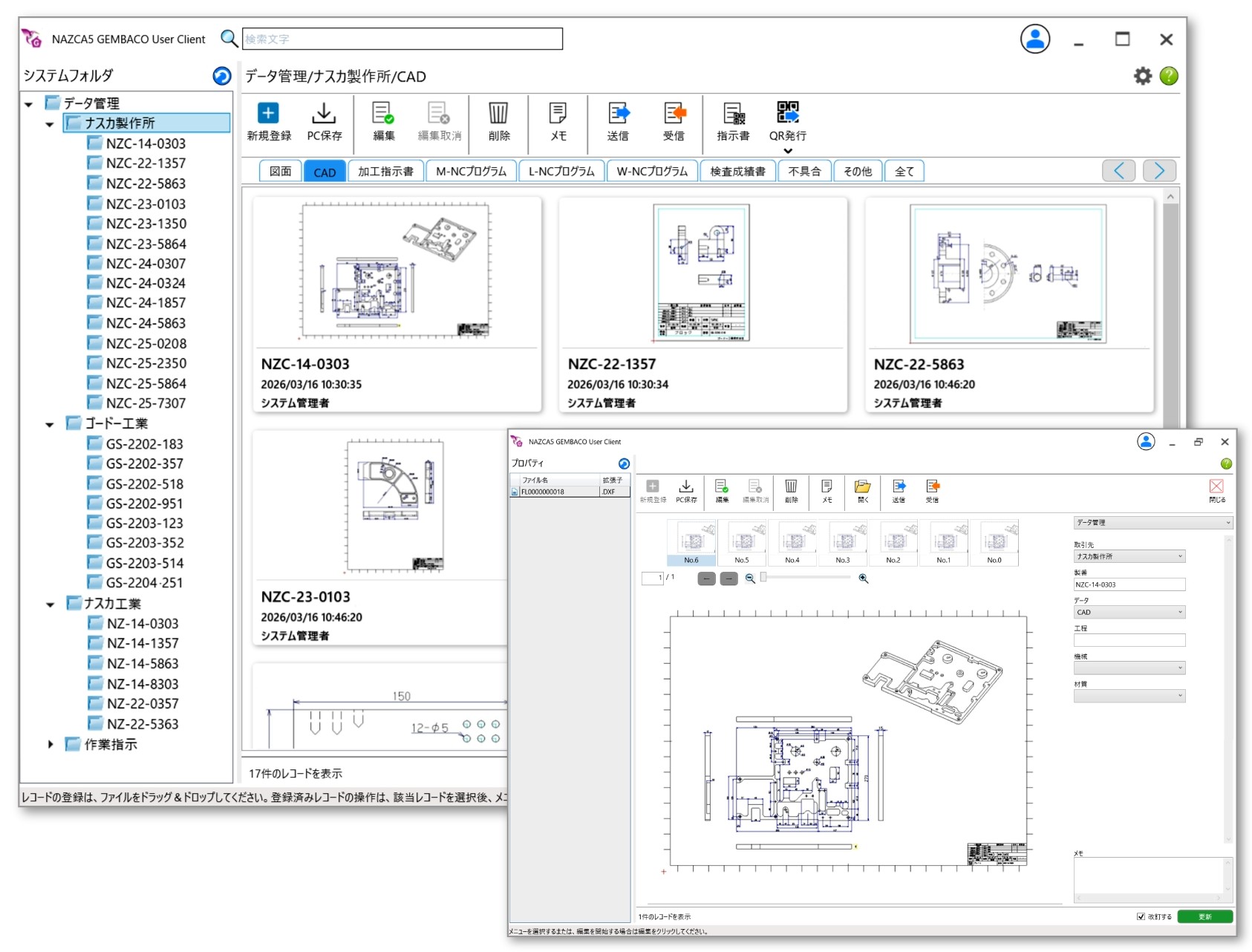1252x952 pixels.
Task: Zoom out preview with magnifier minus icon
Action: [750, 578]
